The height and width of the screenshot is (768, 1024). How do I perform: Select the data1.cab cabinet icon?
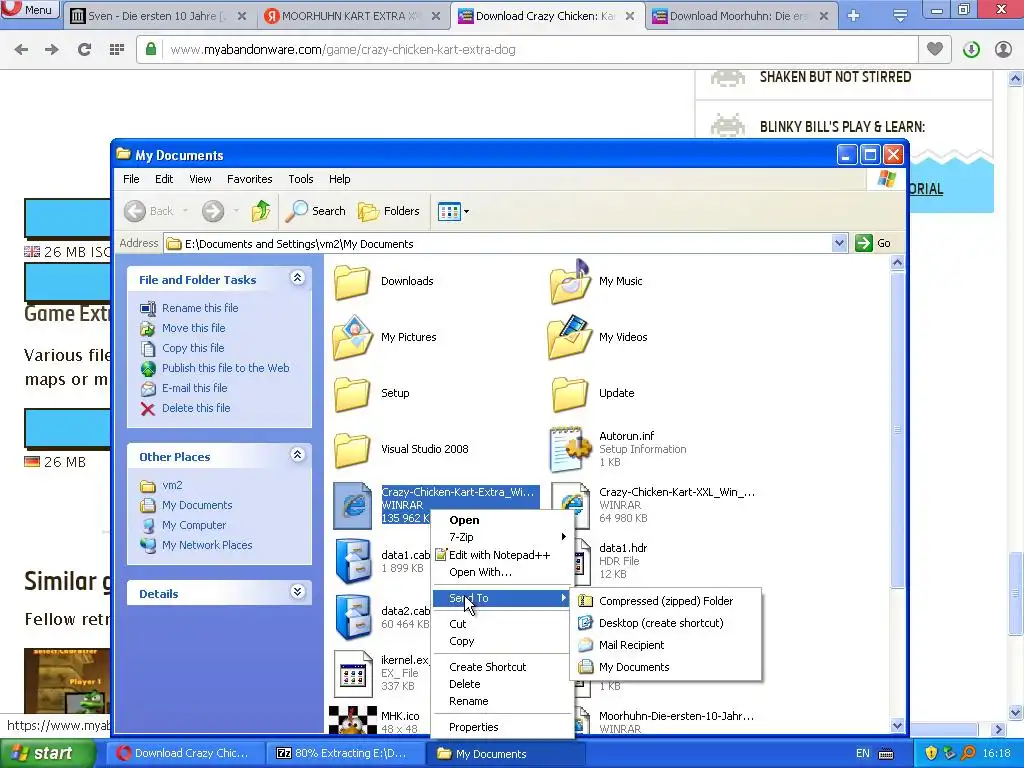[353, 561]
